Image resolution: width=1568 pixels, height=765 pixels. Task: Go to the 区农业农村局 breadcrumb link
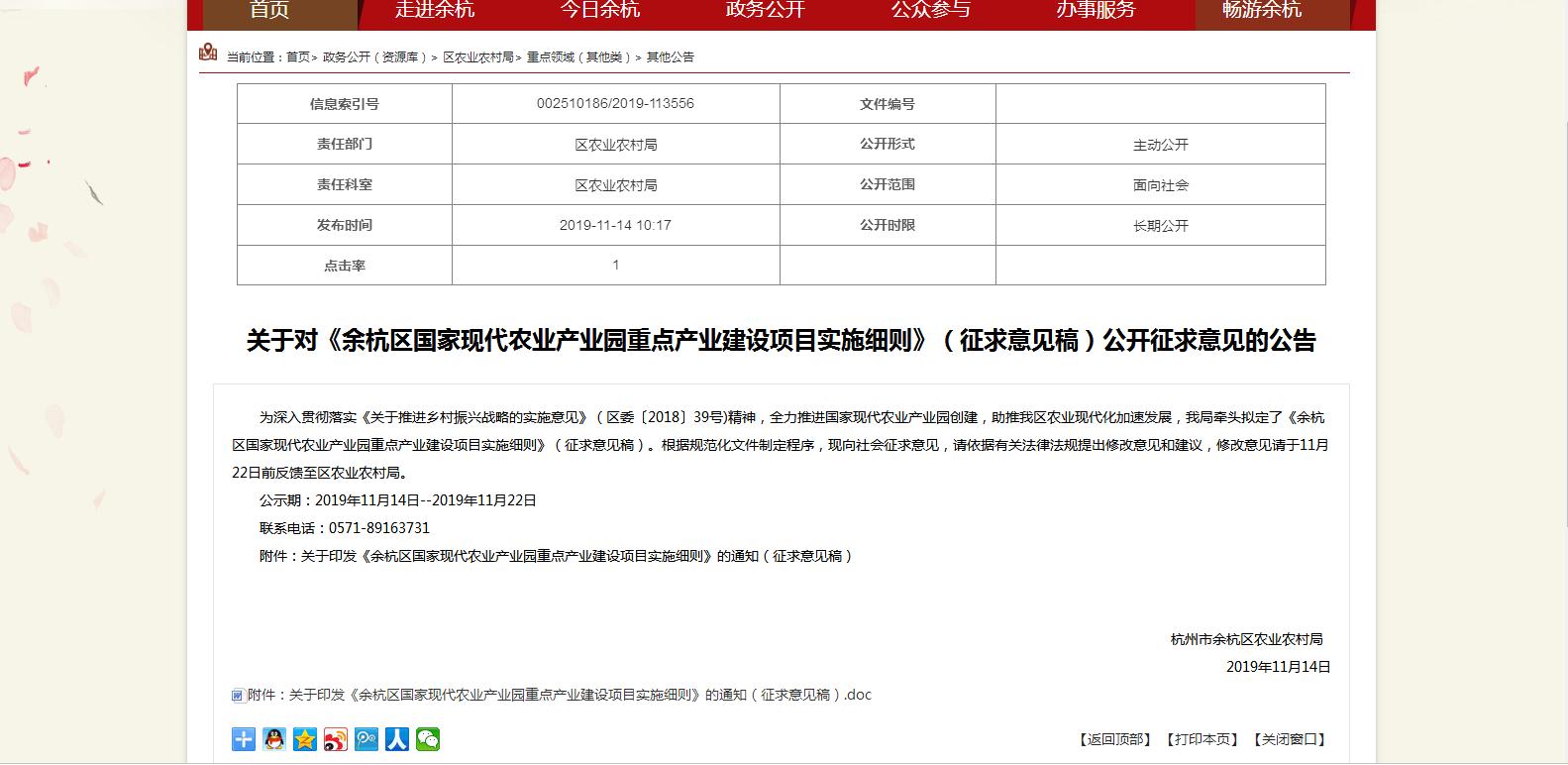tap(478, 57)
